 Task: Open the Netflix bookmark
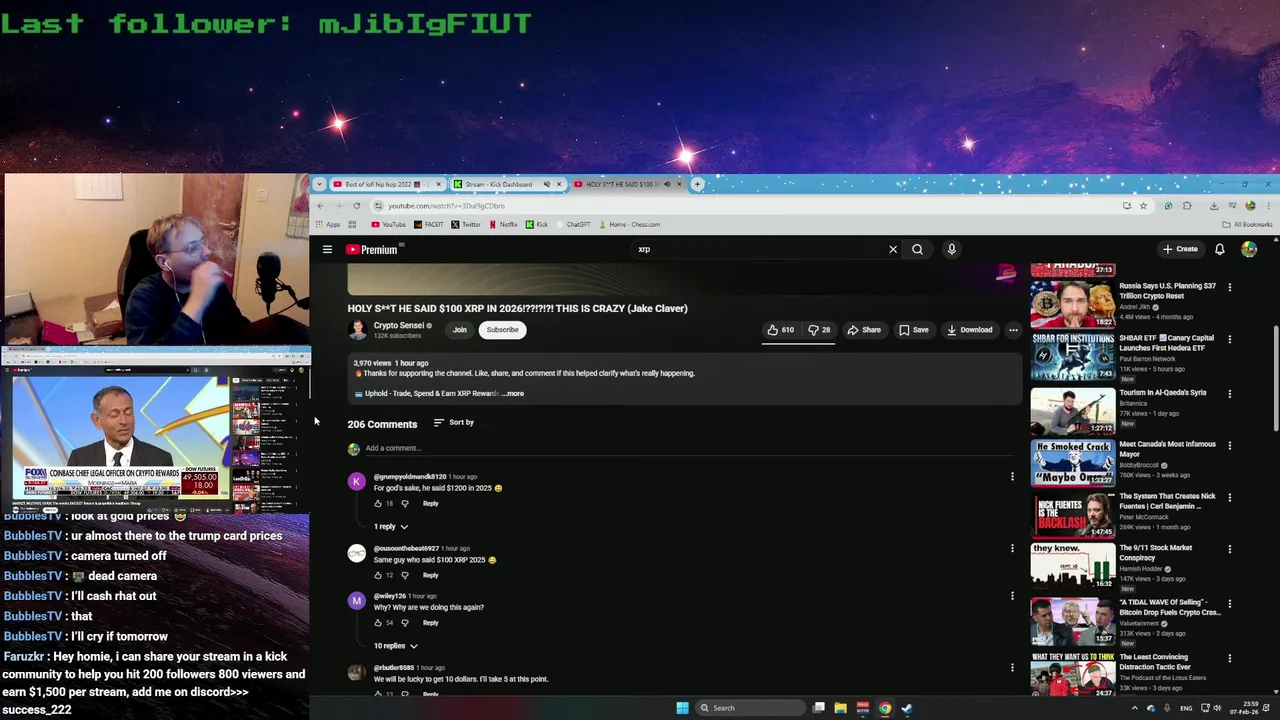pyautogui.click(x=503, y=225)
